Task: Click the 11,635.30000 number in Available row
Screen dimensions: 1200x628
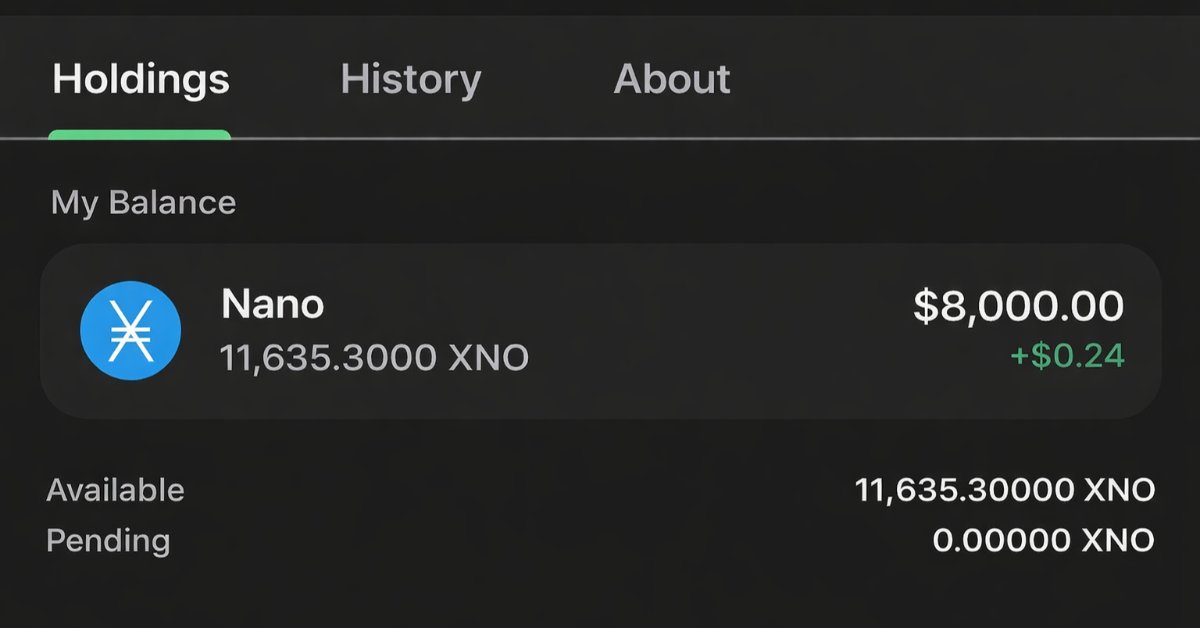Action: click(x=964, y=490)
